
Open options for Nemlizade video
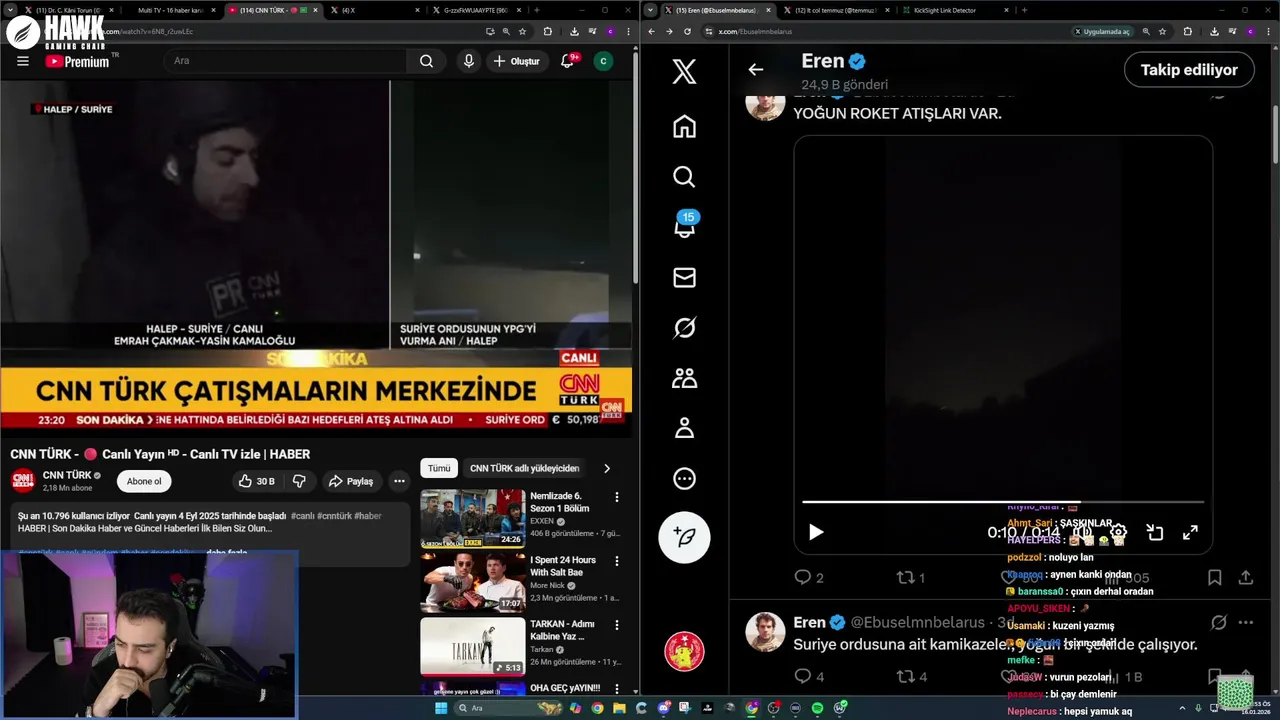coord(617,497)
